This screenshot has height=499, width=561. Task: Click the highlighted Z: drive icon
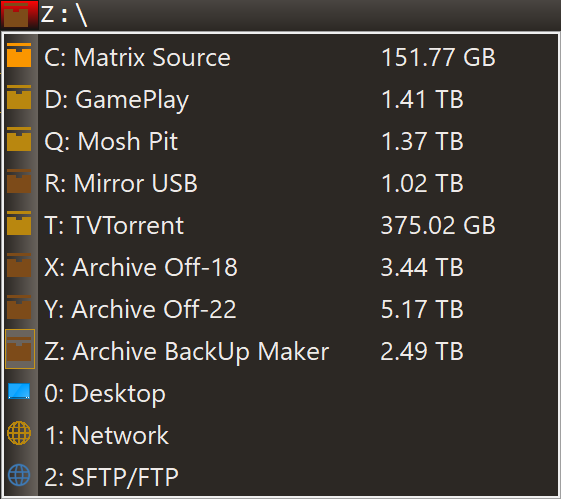[x=20, y=349]
